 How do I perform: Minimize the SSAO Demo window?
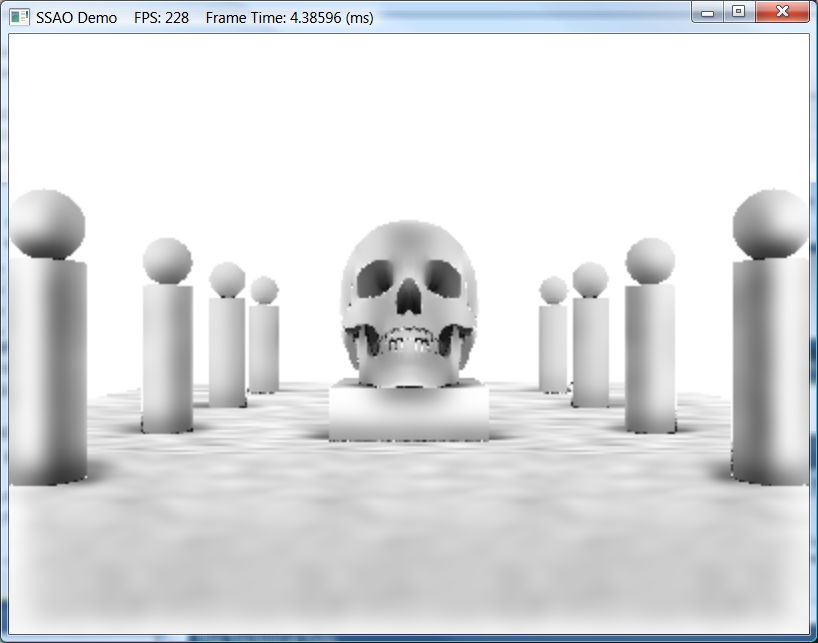pos(708,12)
